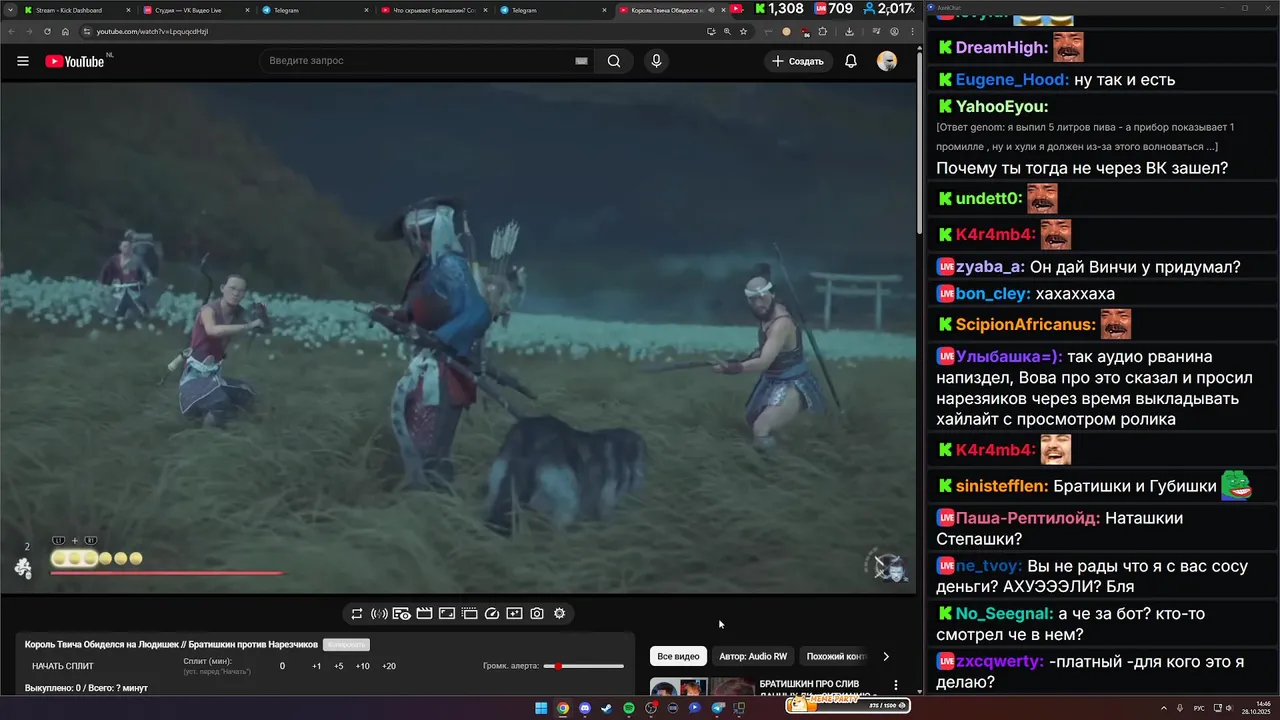Open more options for recommended video
Viewport: 1280px width, 720px height.
point(896,686)
